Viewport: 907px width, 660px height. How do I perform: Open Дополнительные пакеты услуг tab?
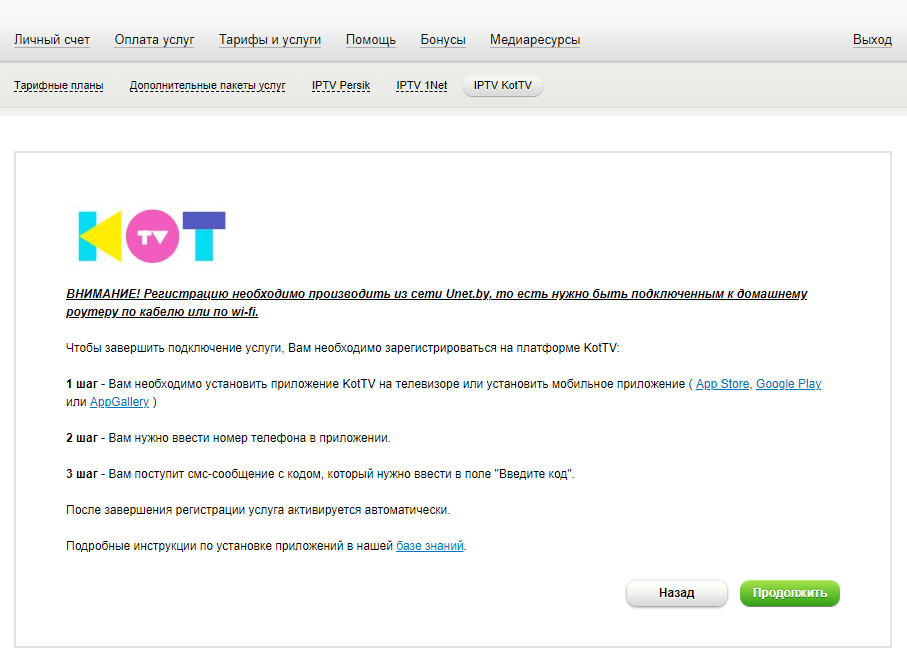tap(208, 86)
